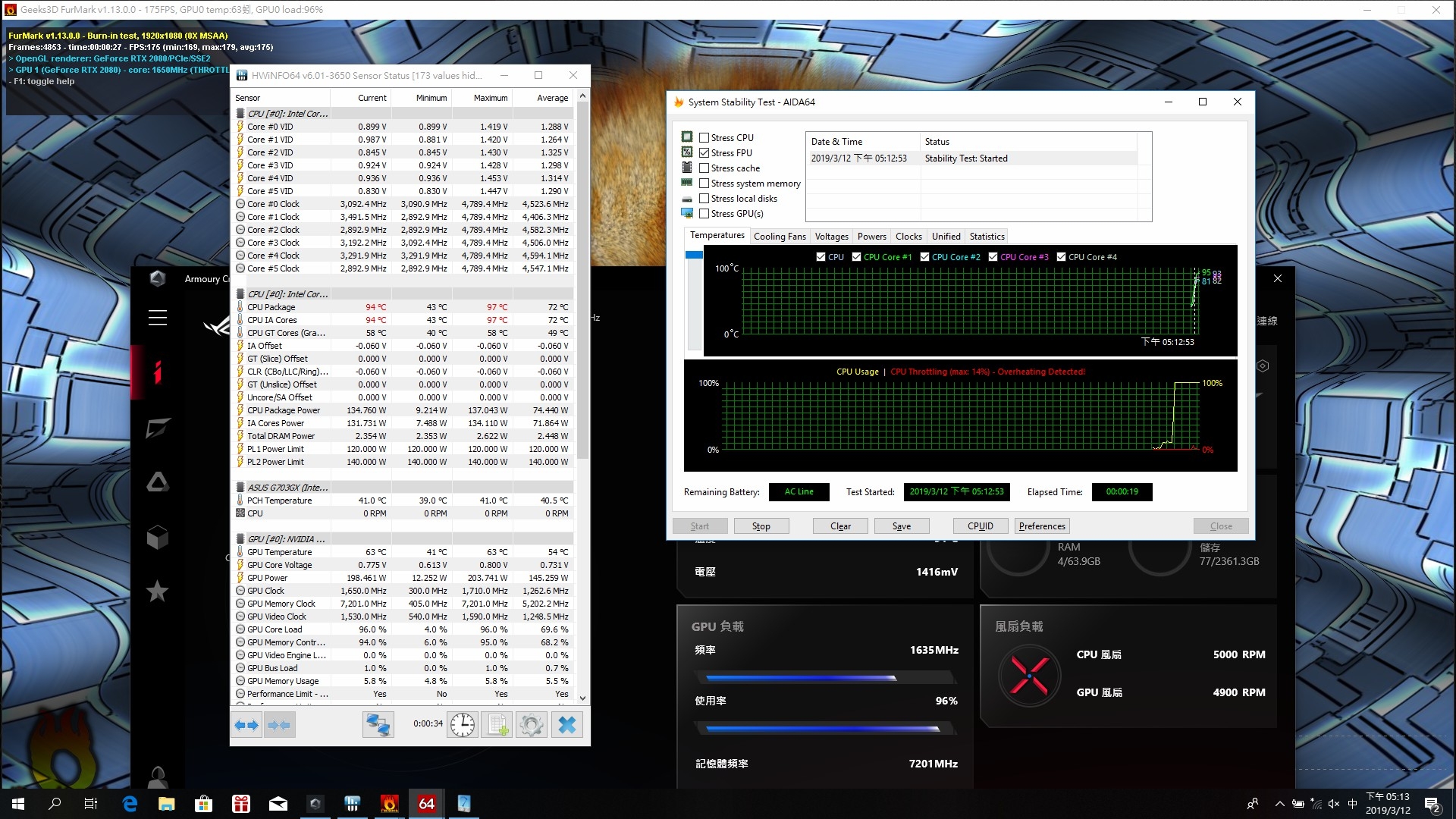
Task: Click Armoury Crate ROG logo at top
Action: (x=158, y=278)
